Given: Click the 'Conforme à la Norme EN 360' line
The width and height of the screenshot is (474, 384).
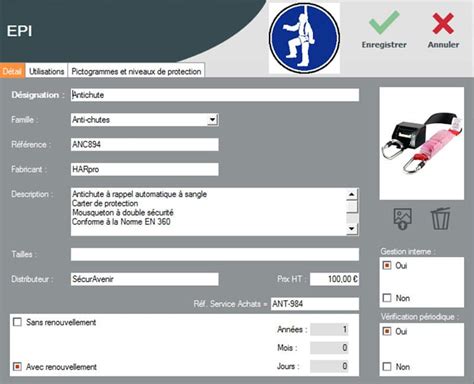Looking at the screenshot, I should [x=121, y=222].
